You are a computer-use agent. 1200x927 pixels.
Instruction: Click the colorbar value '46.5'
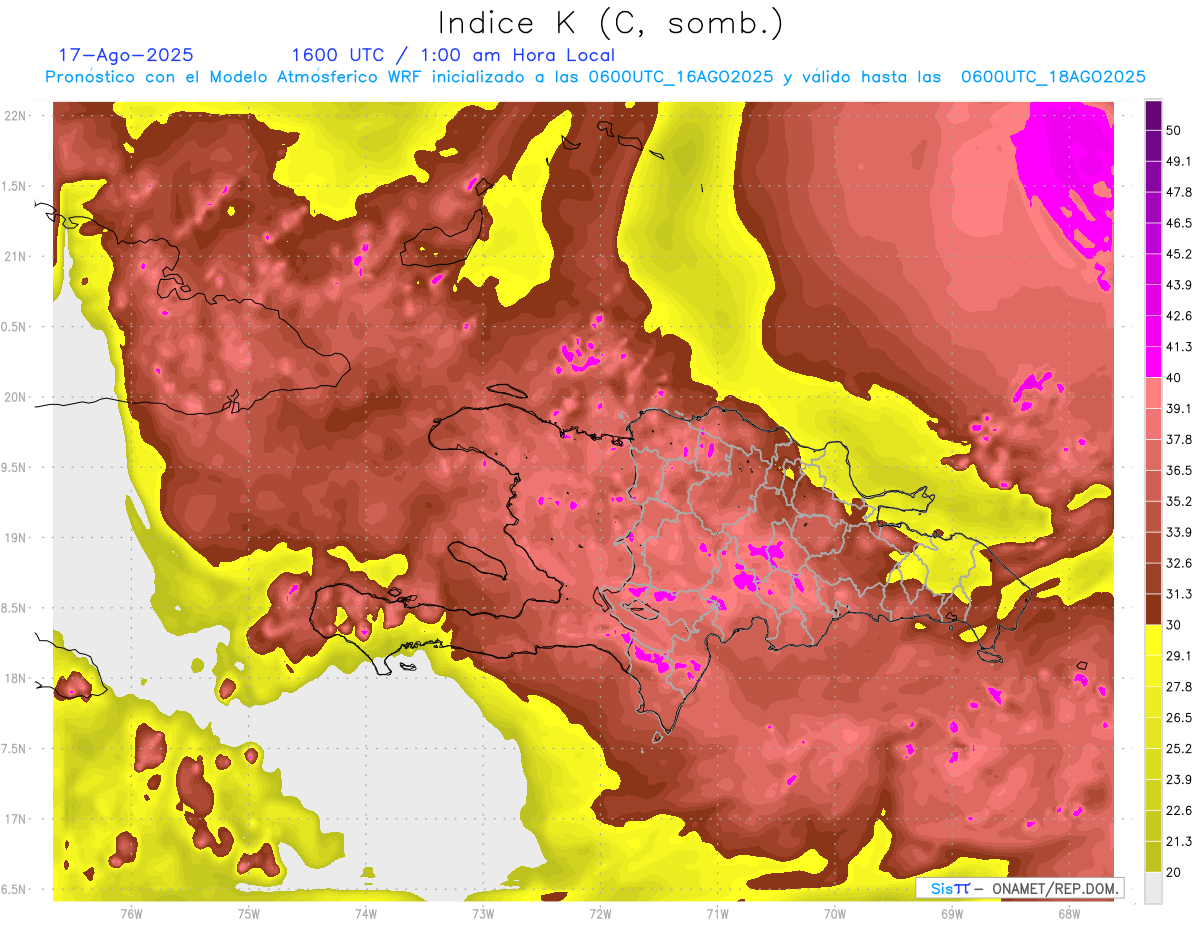[x=1179, y=223]
